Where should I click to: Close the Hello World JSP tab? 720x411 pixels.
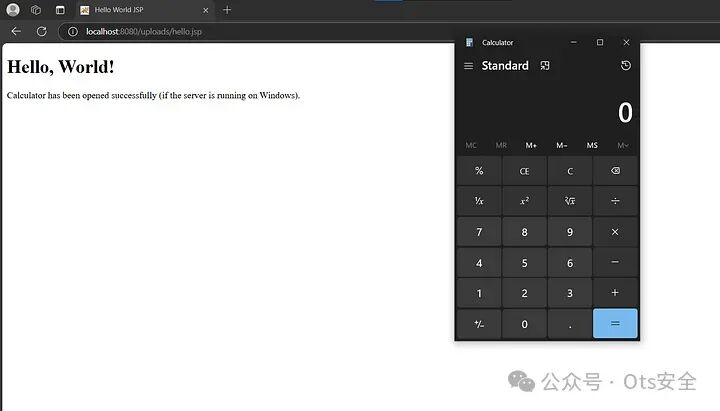(x=205, y=10)
